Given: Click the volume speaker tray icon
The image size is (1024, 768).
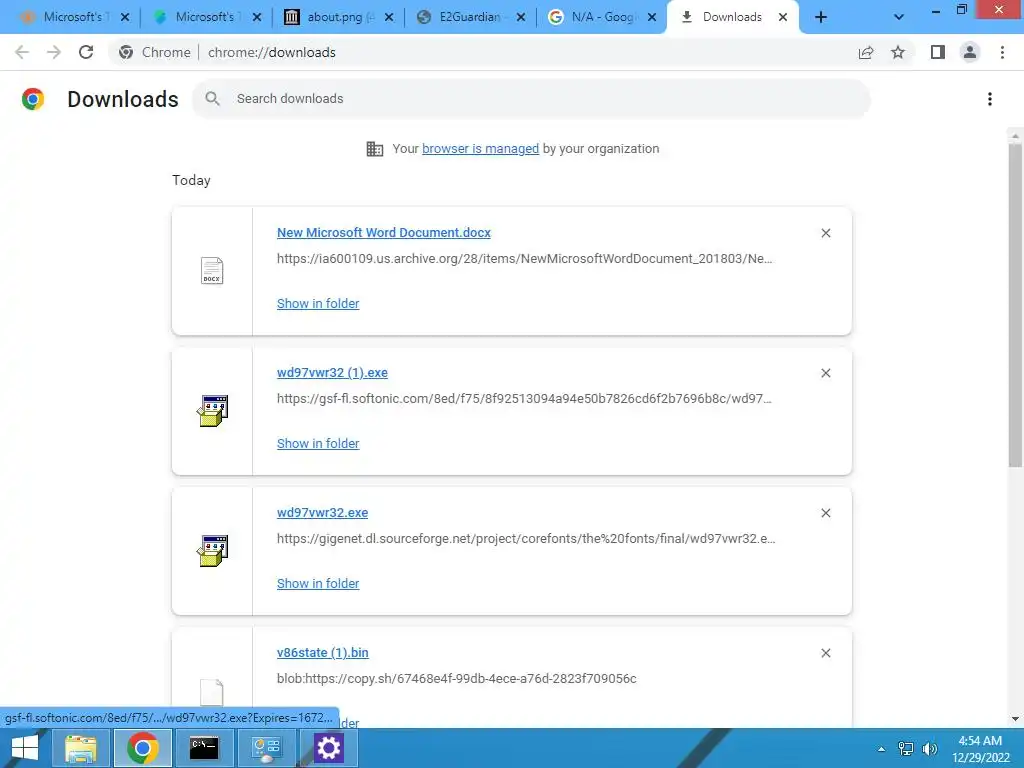Looking at the screenshot, I should [930, 749].
